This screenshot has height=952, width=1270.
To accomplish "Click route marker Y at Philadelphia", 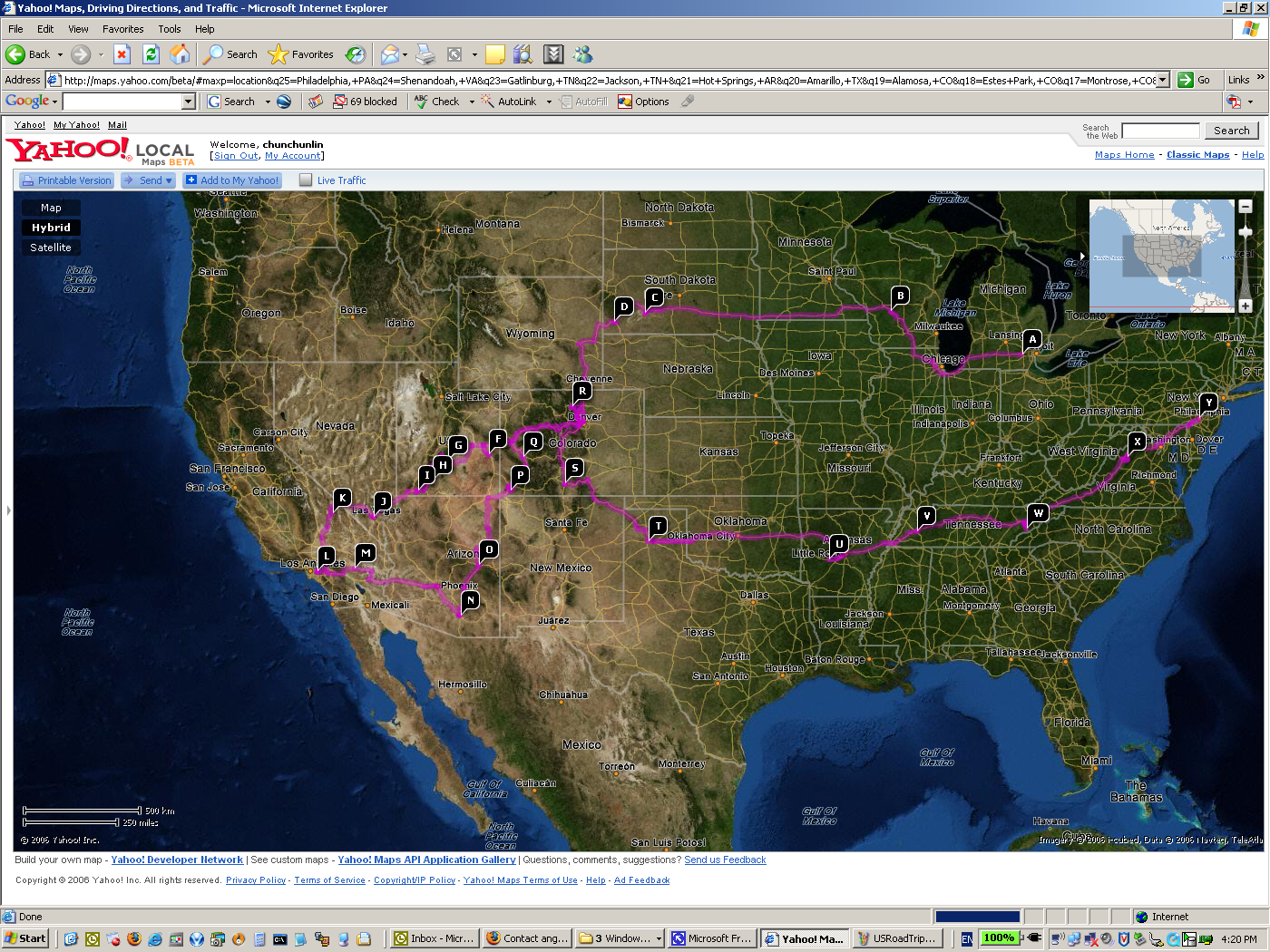I will (1208, 403).
